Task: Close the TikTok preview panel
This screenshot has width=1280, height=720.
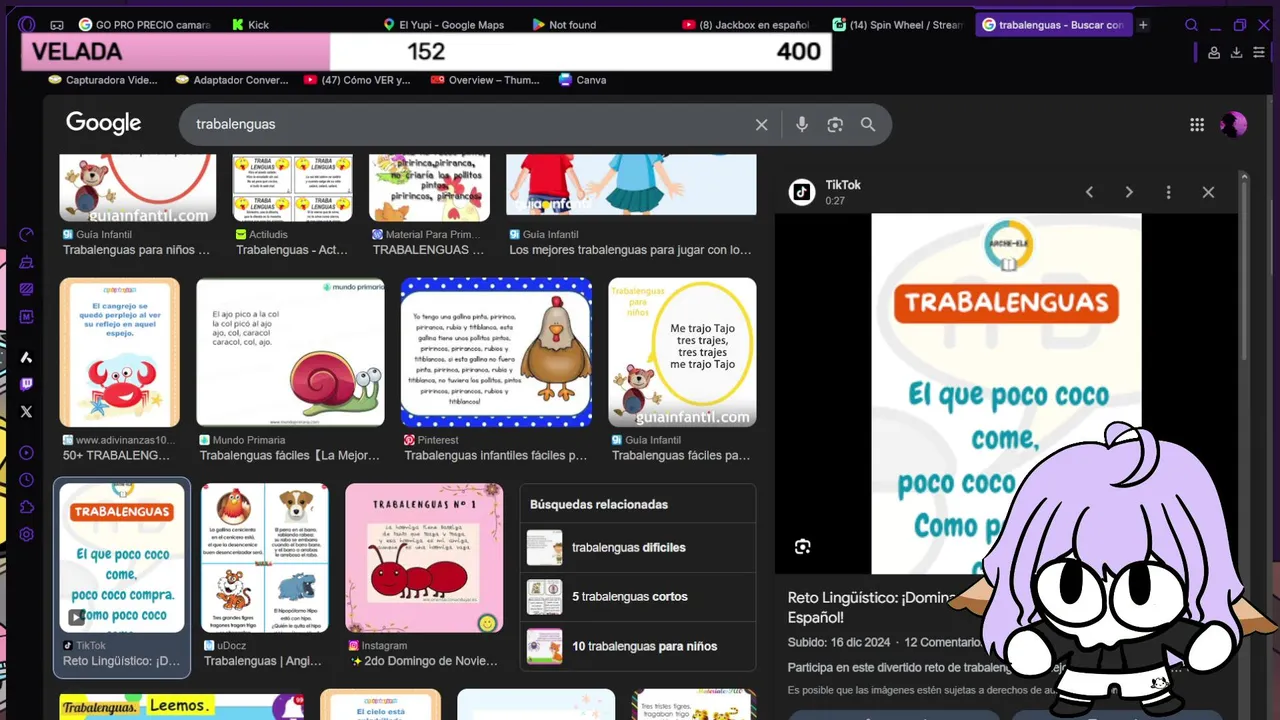Action: (1208, 192)
